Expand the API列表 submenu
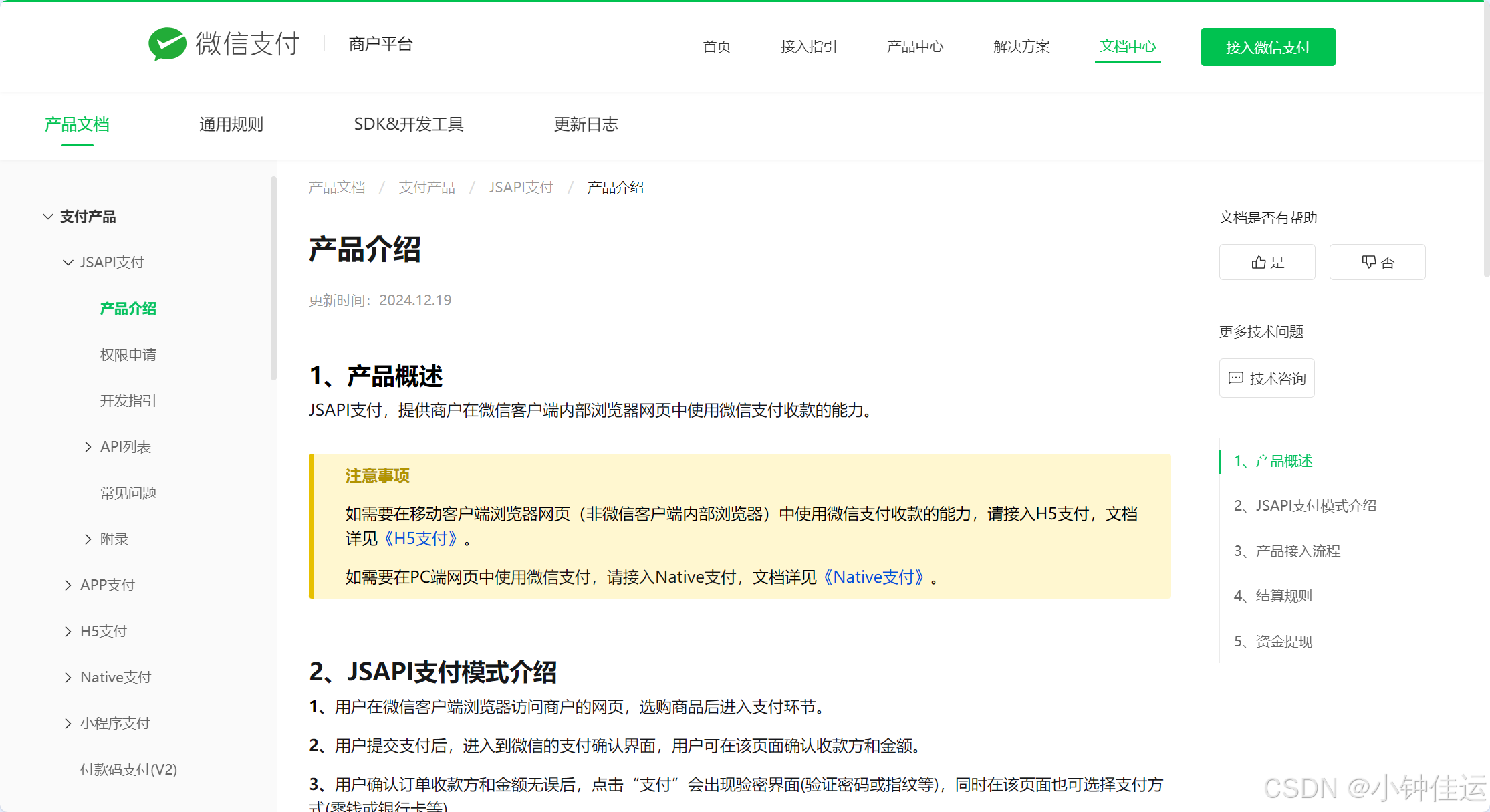The height and width of the screenshot is (812, 1490). pyautogui.click(x=88, y=447)
